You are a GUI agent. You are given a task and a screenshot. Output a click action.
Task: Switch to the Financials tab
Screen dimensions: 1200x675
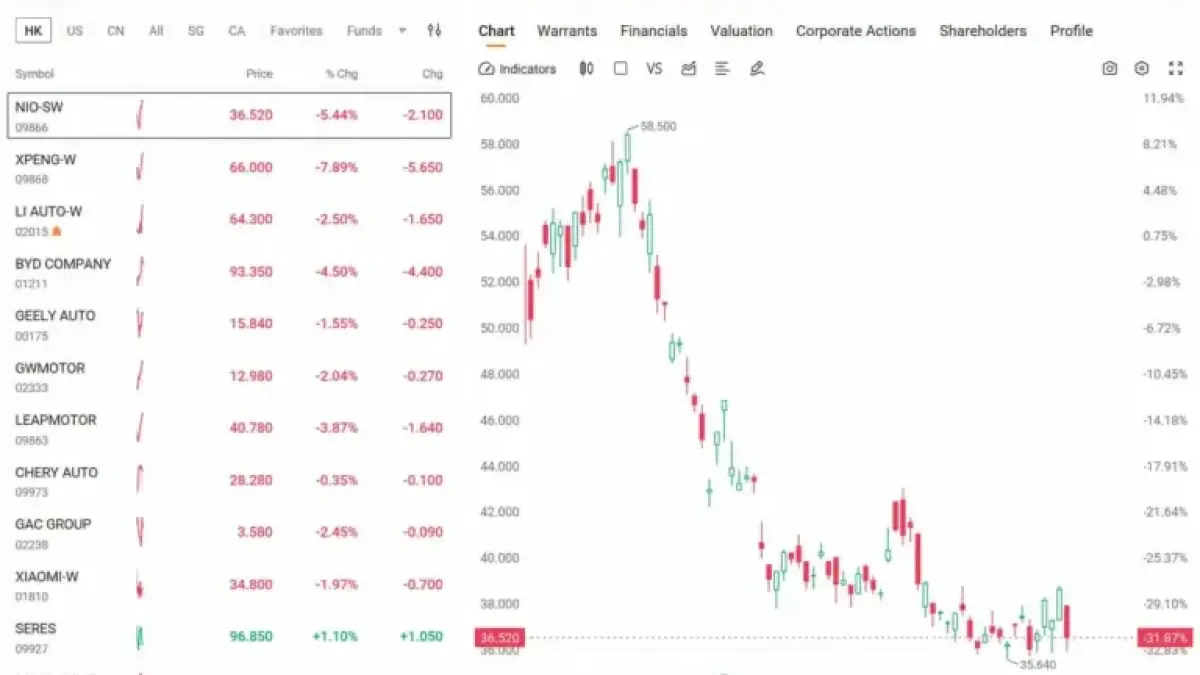click(653, 31)
